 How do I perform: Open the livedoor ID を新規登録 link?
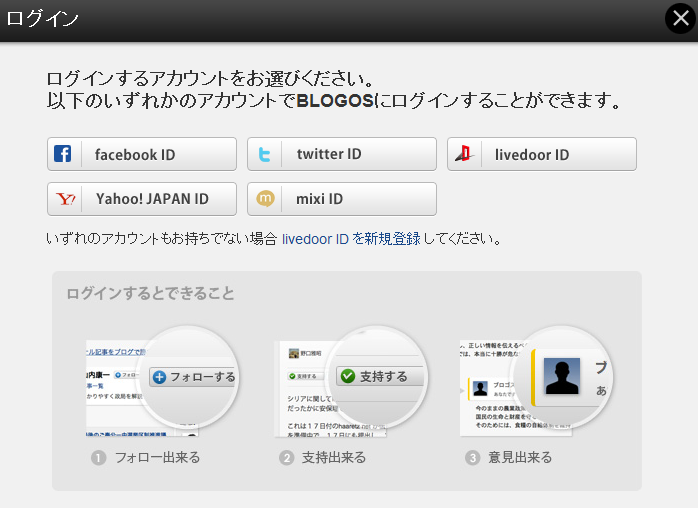pyautogui.click(x=351, y=239)
